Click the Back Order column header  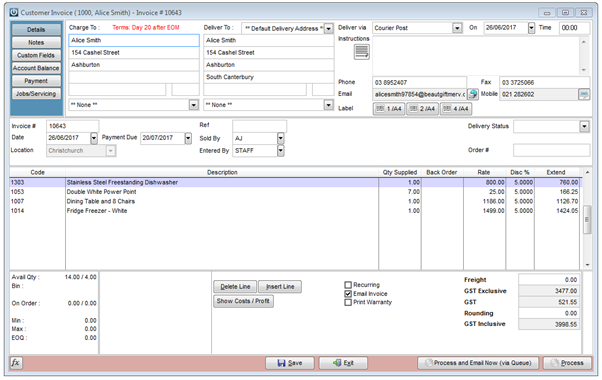coord(442,172)
